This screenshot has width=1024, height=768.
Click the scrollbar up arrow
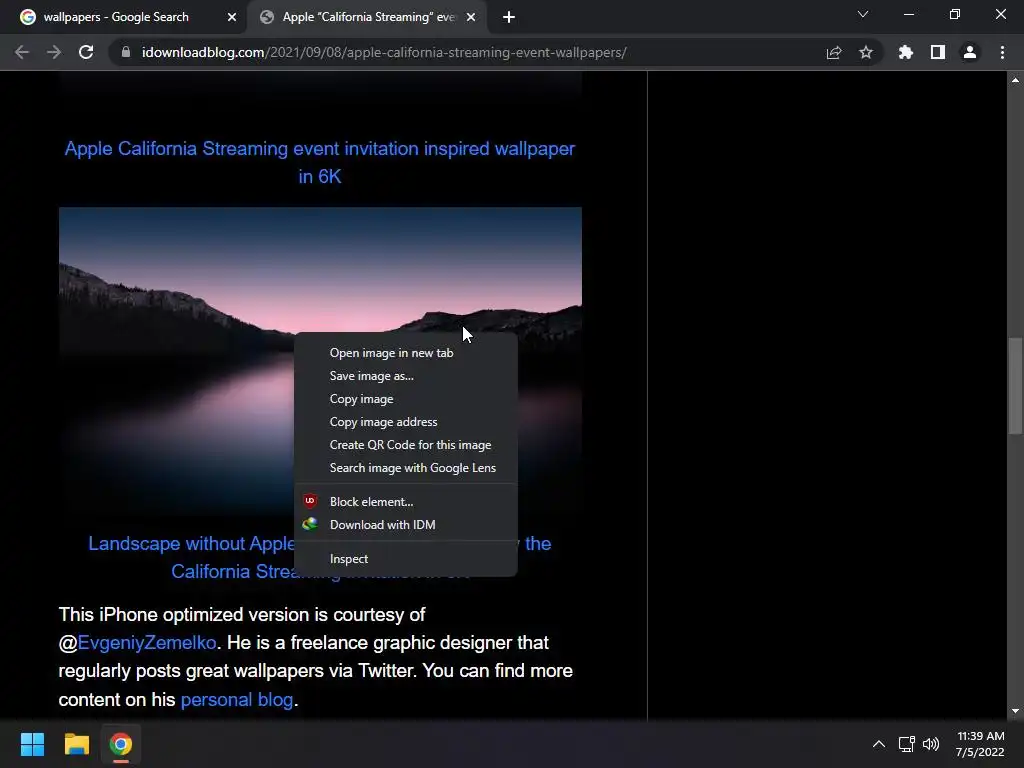[x=1015, y=80]
